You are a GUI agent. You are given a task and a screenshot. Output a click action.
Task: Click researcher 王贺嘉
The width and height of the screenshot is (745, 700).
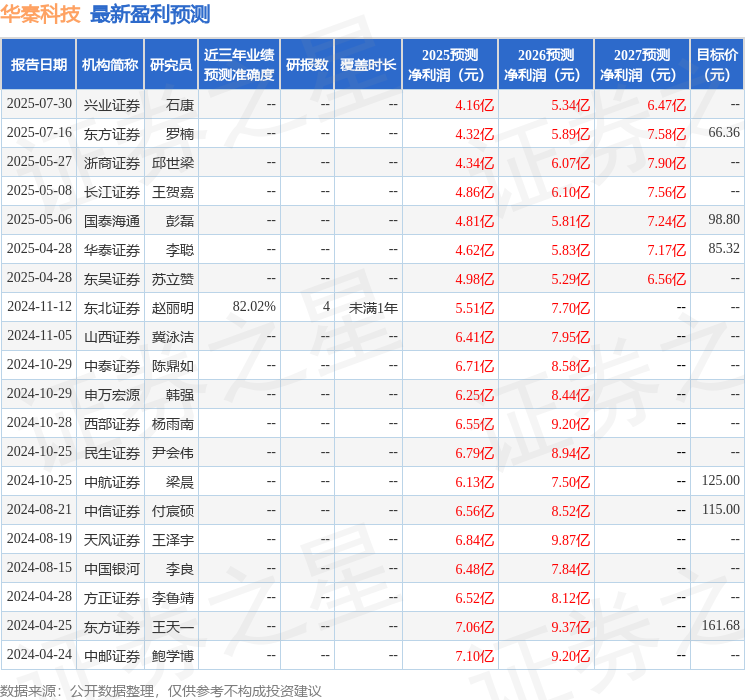173,192
